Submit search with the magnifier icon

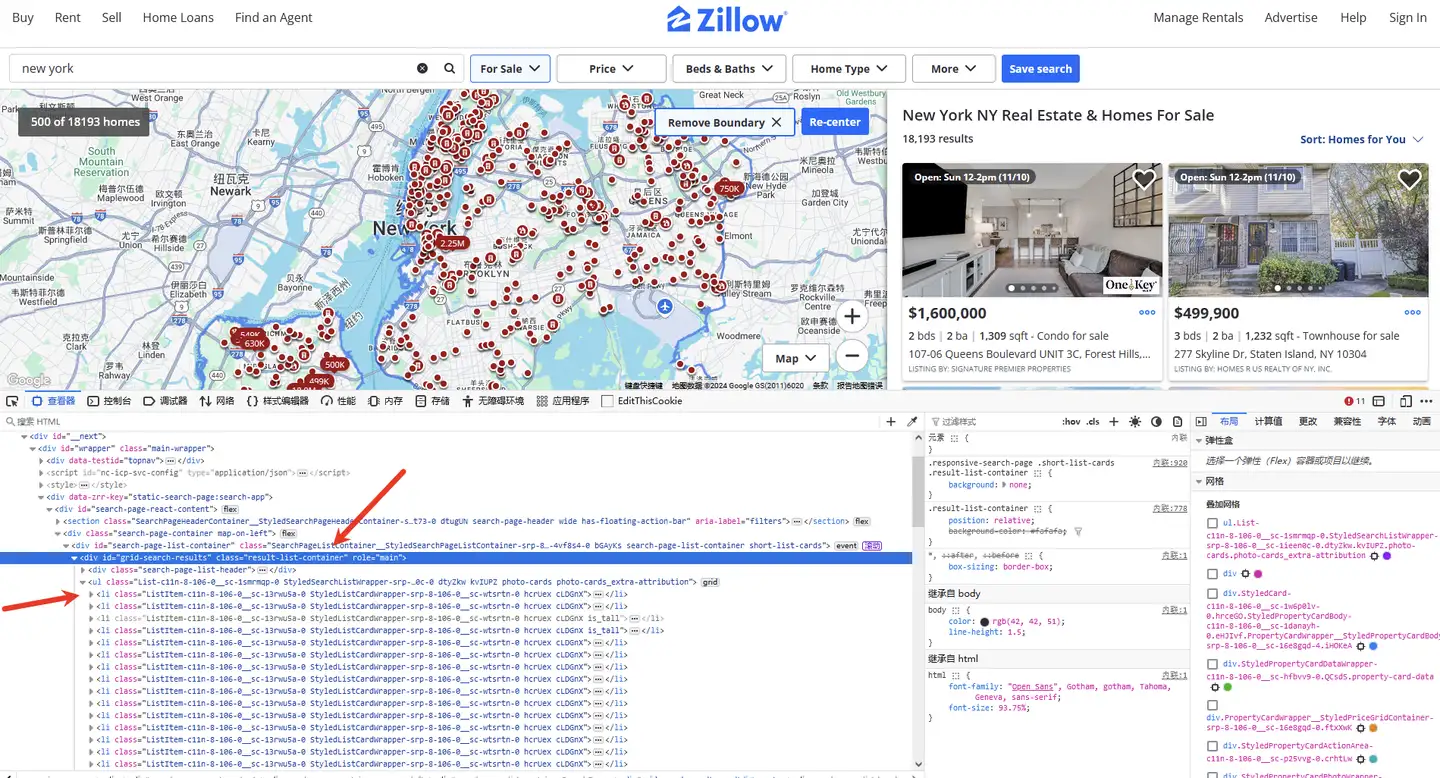click(x=450, y=69)
